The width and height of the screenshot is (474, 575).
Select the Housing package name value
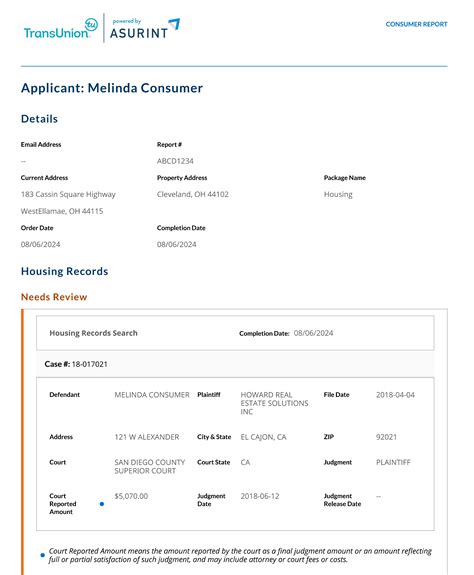(x=338, y=194)
